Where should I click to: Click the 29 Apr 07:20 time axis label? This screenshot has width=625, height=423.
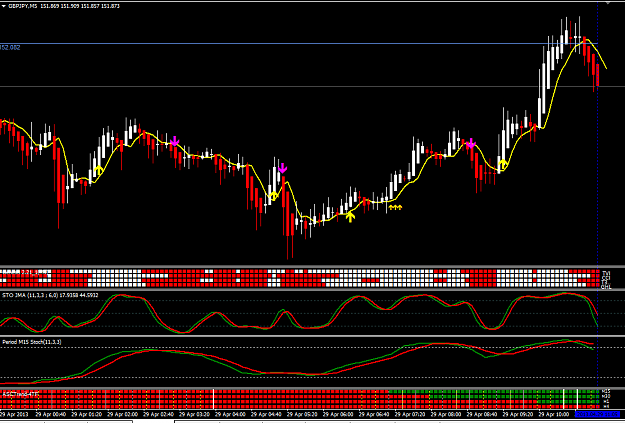[x=410, y=414]
